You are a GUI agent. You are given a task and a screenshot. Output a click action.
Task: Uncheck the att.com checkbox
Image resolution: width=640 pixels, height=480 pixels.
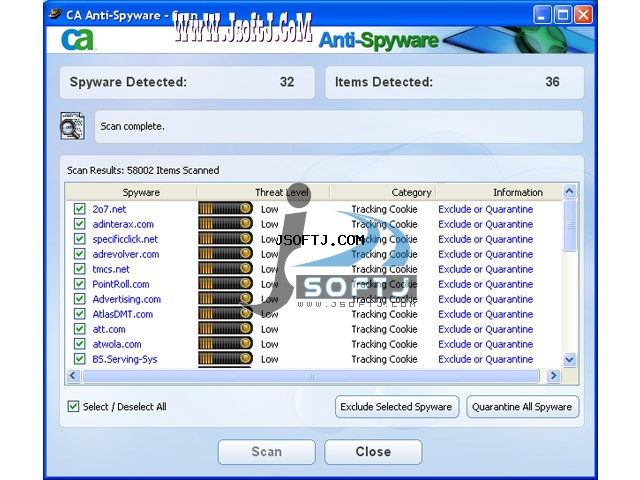(80, 329)
